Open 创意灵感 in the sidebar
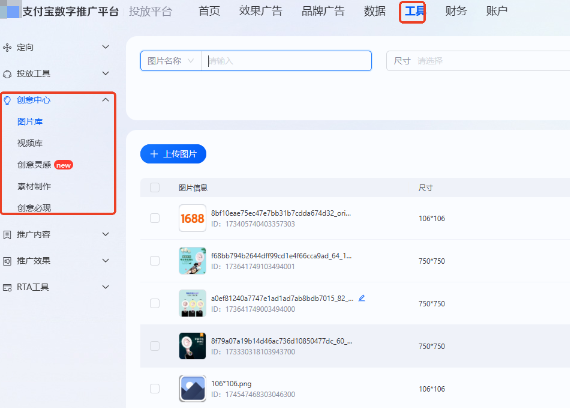 34,165
